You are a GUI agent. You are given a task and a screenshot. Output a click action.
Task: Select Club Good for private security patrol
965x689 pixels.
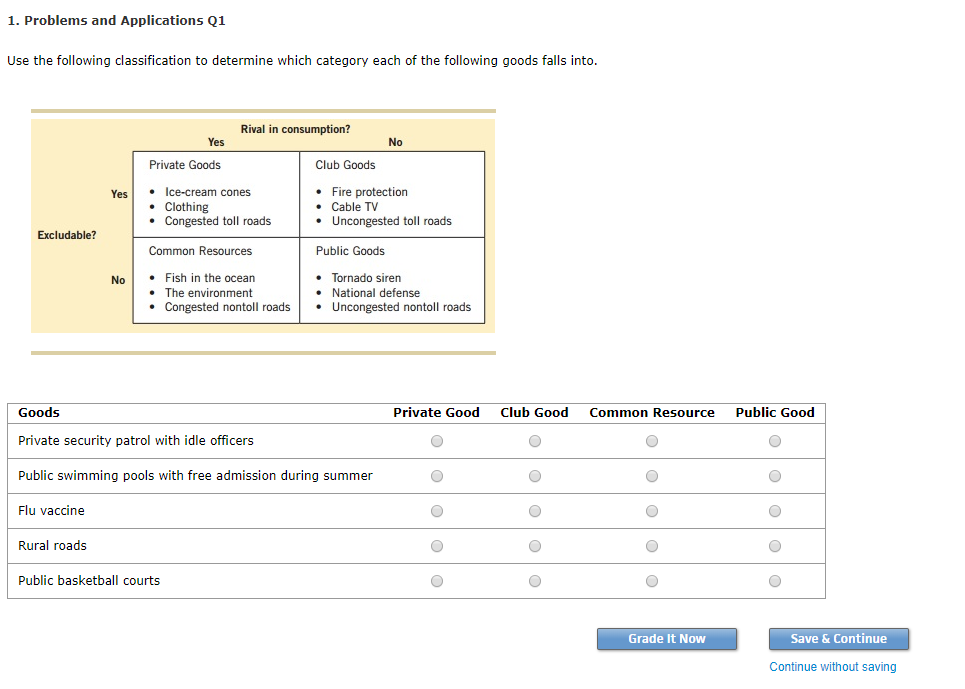point(534,440)
